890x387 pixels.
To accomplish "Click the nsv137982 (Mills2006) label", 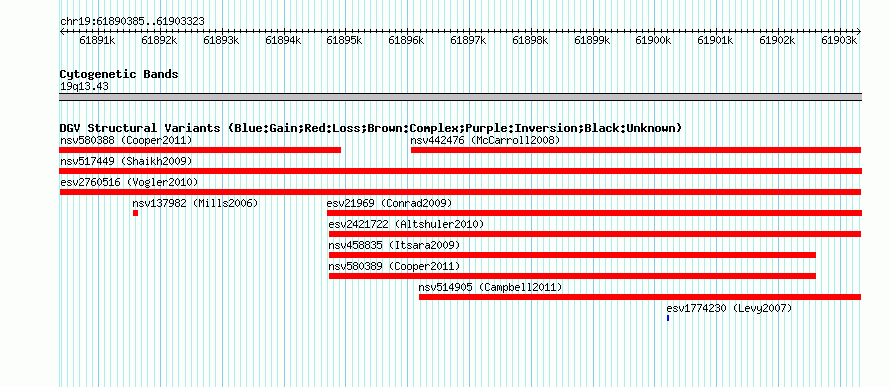I will (195, 203).
